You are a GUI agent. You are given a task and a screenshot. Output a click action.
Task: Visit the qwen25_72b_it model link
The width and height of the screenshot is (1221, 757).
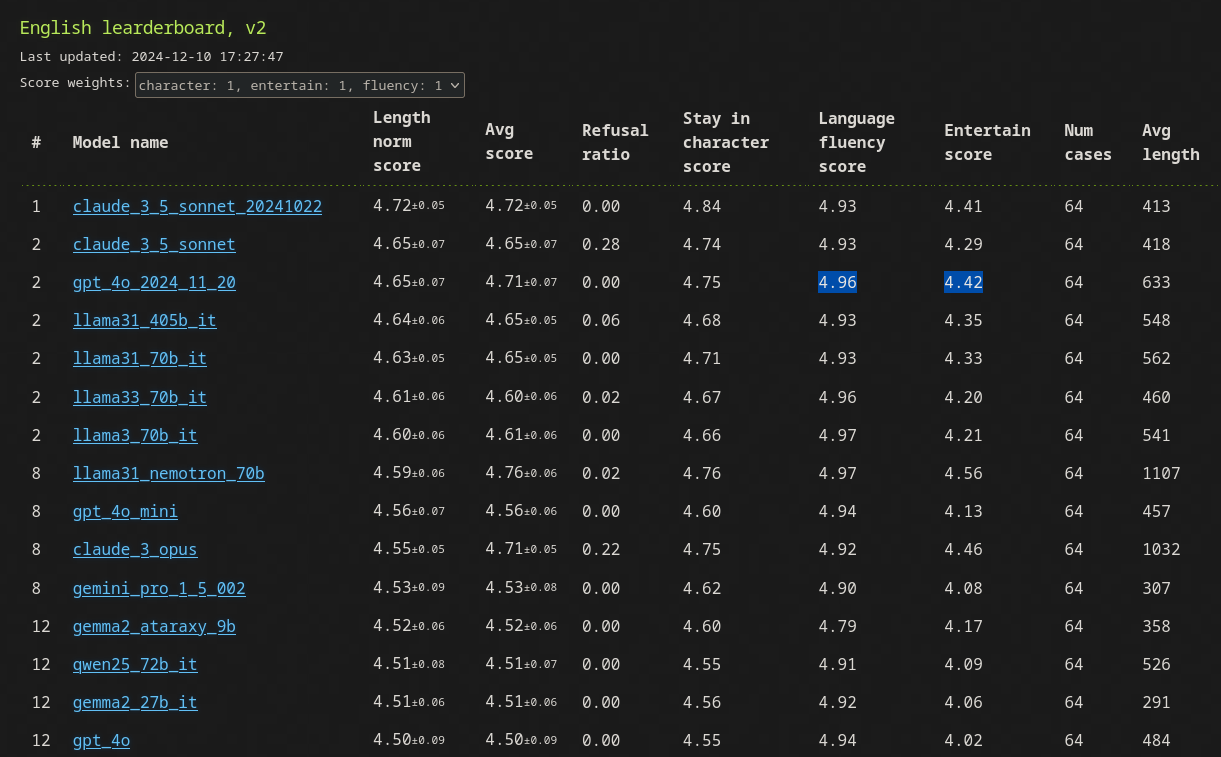(x=135, y=664)
